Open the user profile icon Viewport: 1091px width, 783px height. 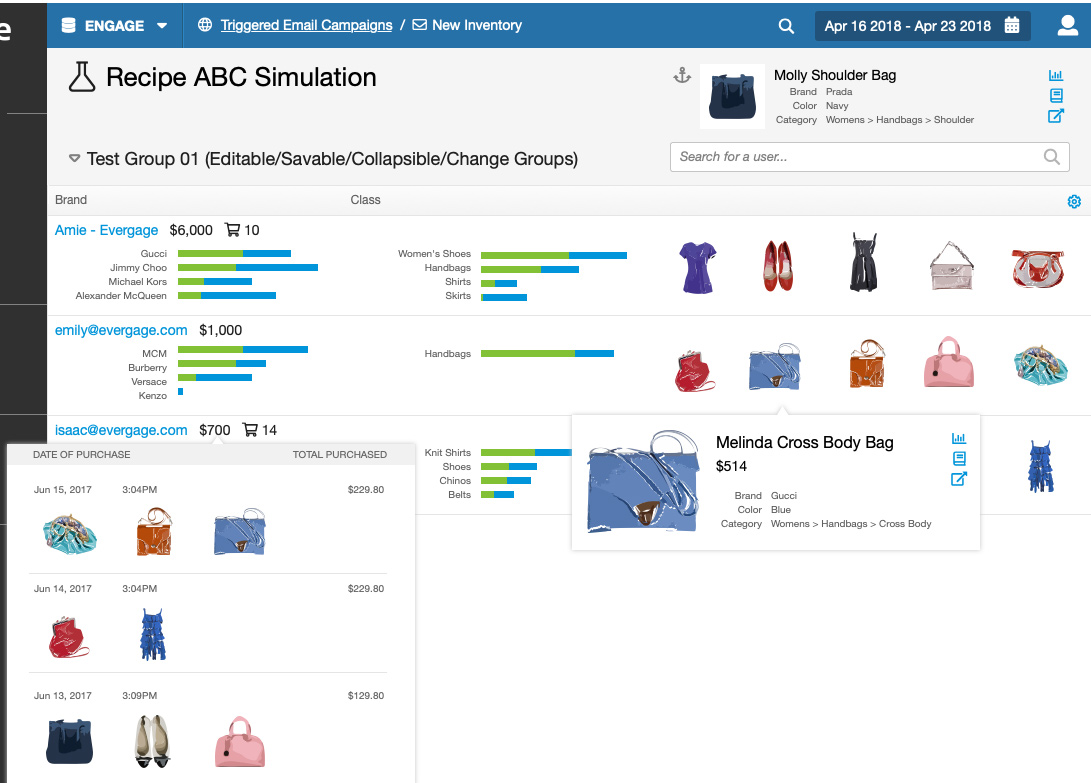[1067, 25]
